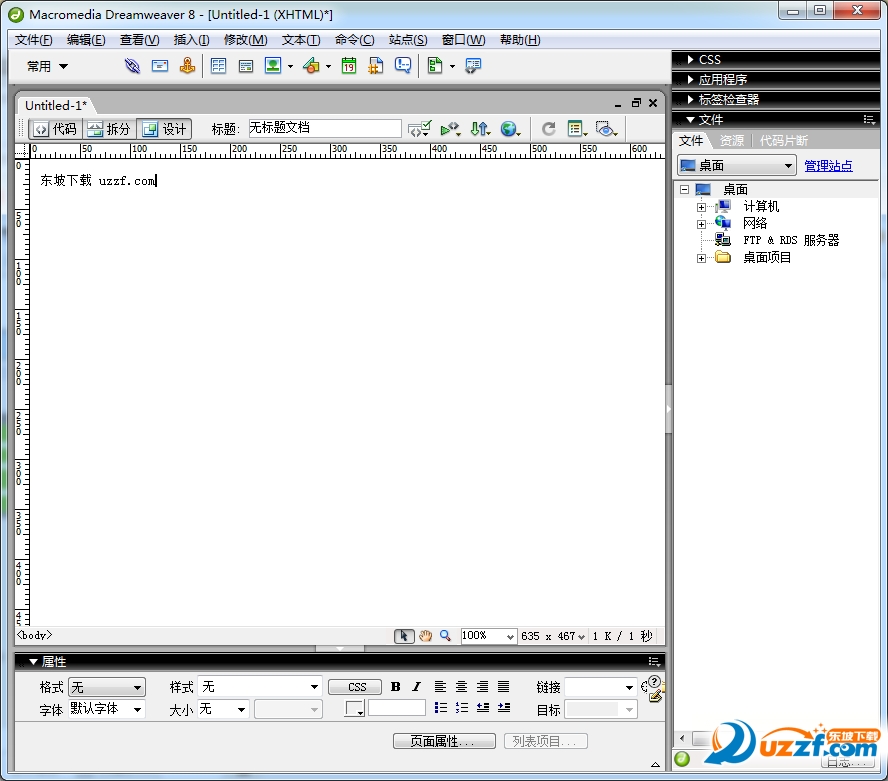The height and width of the screenshot is (781, 888).
Task: Insert date icon with calendar
Action: coord(349,66)
